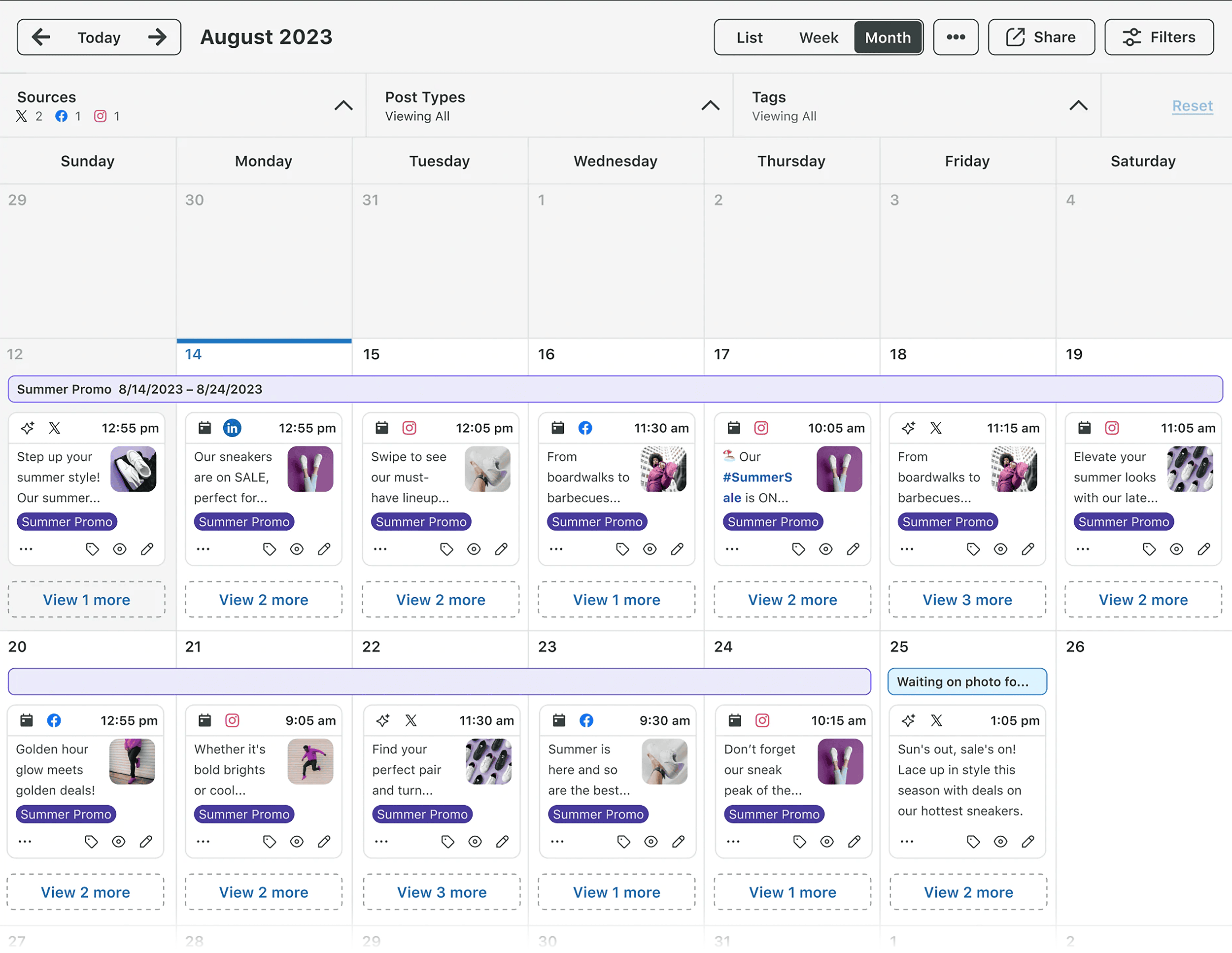
Task: Click the Instagram icon on the Swipe post
Action: [x=409, y=428]
